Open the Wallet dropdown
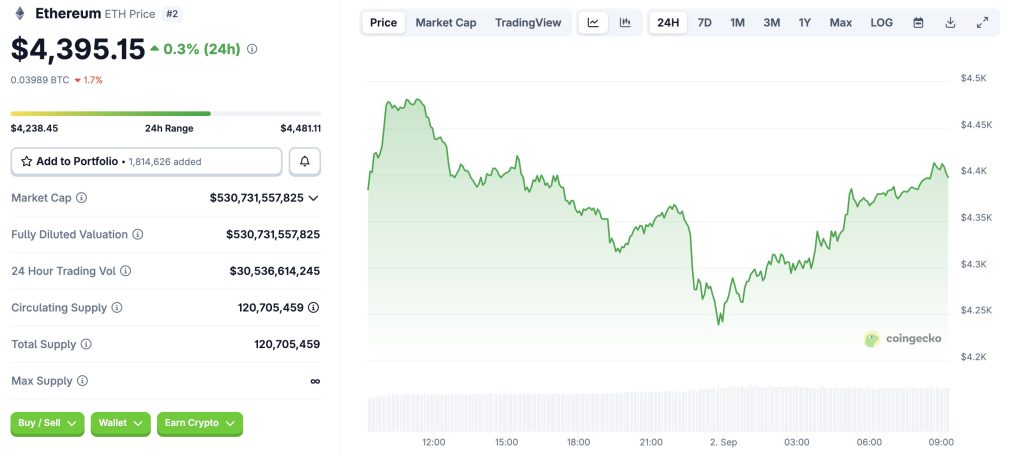1024x454 pixels. 120,423
